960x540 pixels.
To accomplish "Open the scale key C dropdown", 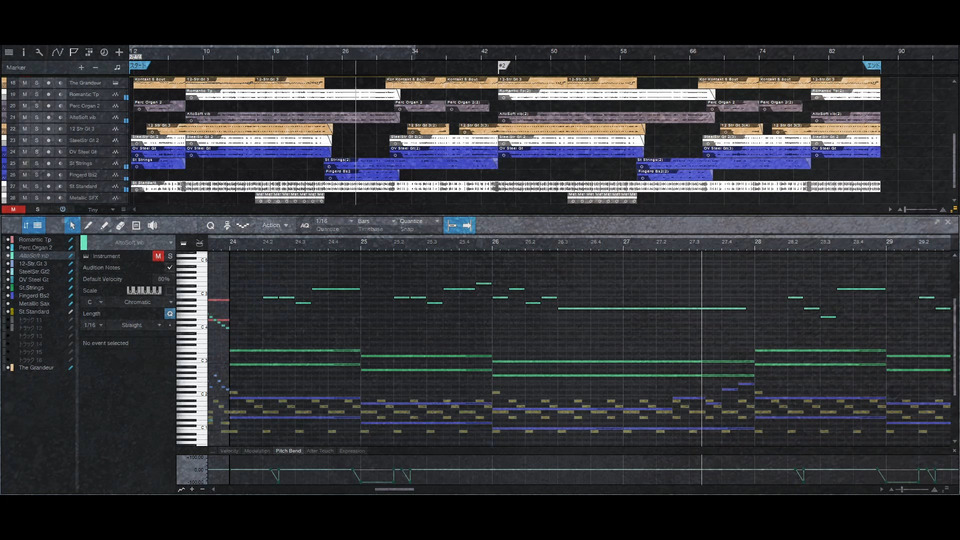I will click(x=93, y=302).
